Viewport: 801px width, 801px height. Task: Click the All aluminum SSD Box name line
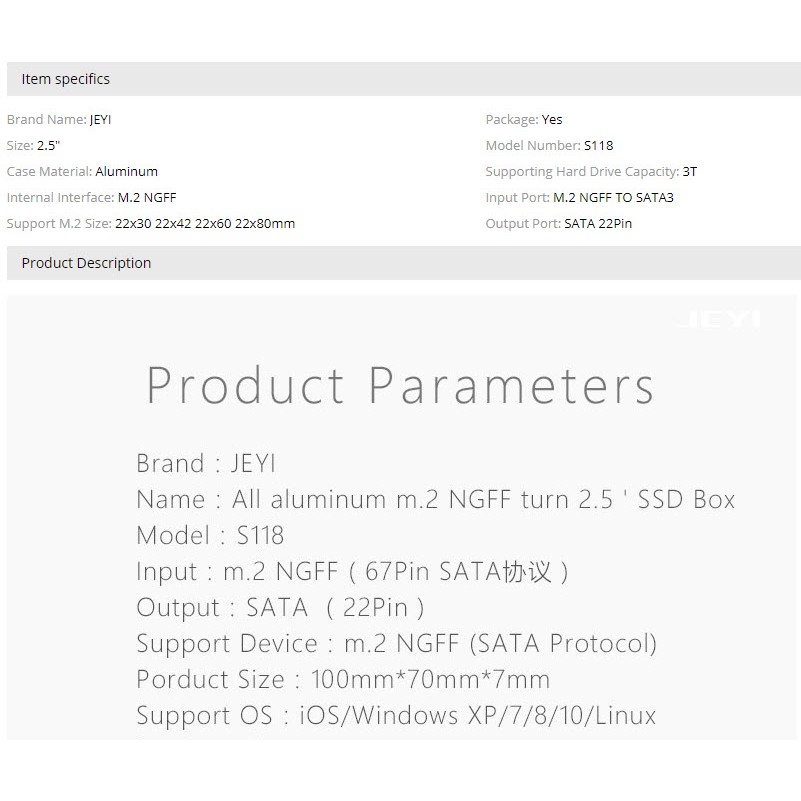click(435, 500)
